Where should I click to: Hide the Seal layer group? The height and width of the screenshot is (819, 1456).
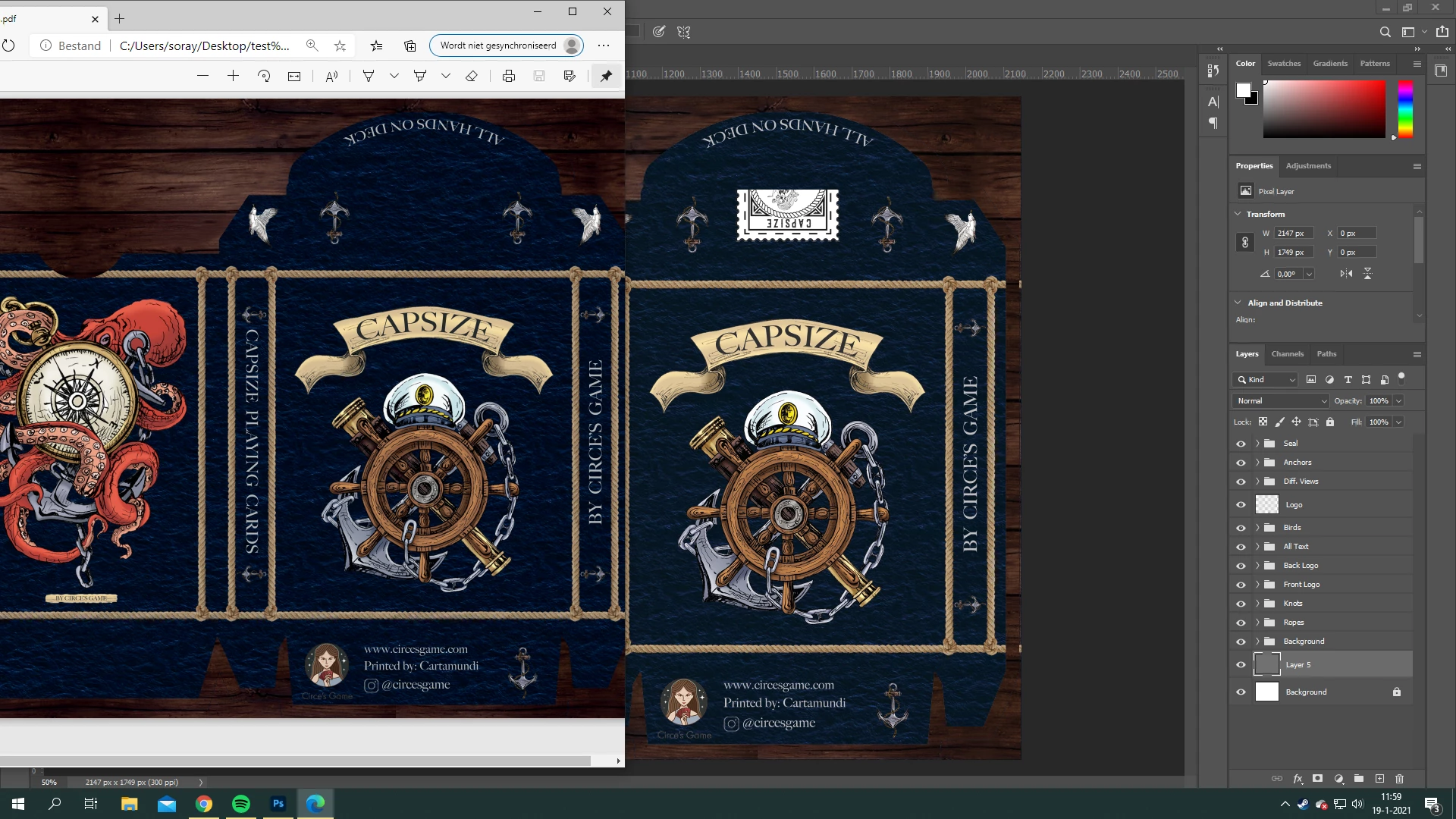pos(1241,444)
